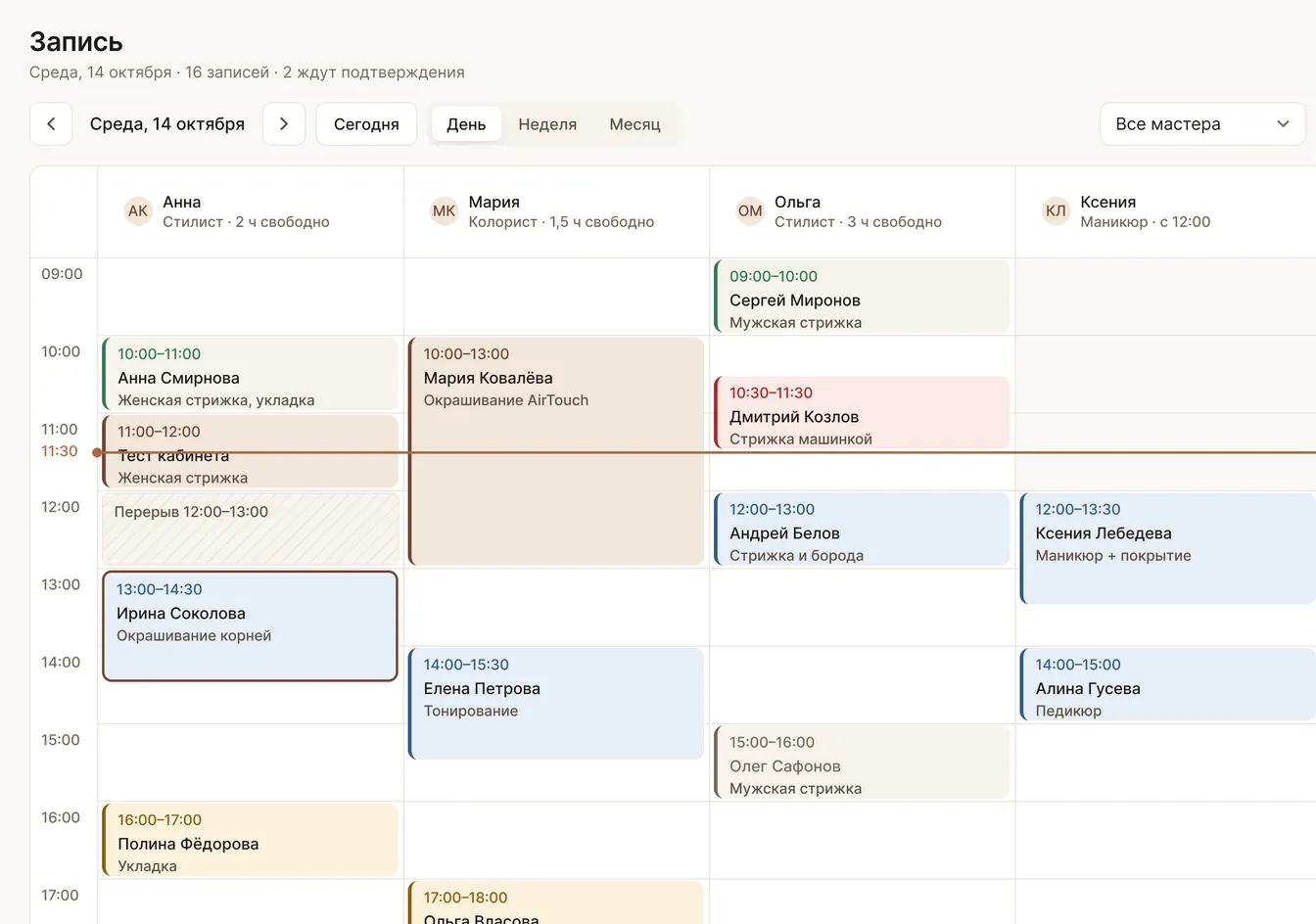Open Сергей Миронов's 09:00–10:00 appointment
The image size is (1316, 924).
click(x=863, y=298)
